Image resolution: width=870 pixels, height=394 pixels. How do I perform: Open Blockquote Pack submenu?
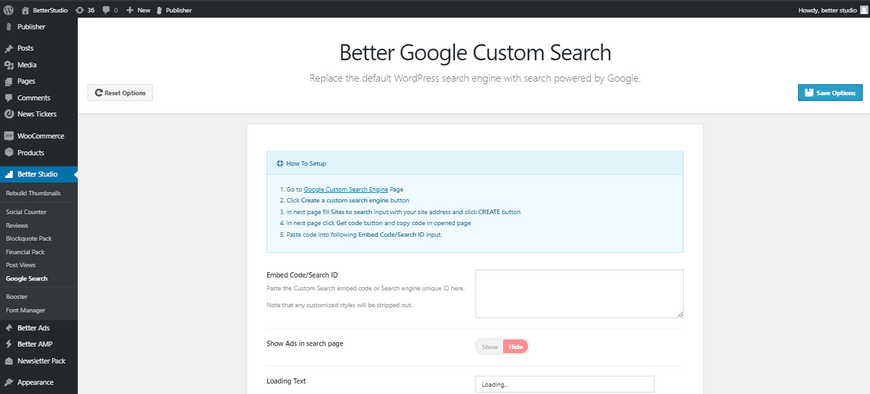[29, 239]
